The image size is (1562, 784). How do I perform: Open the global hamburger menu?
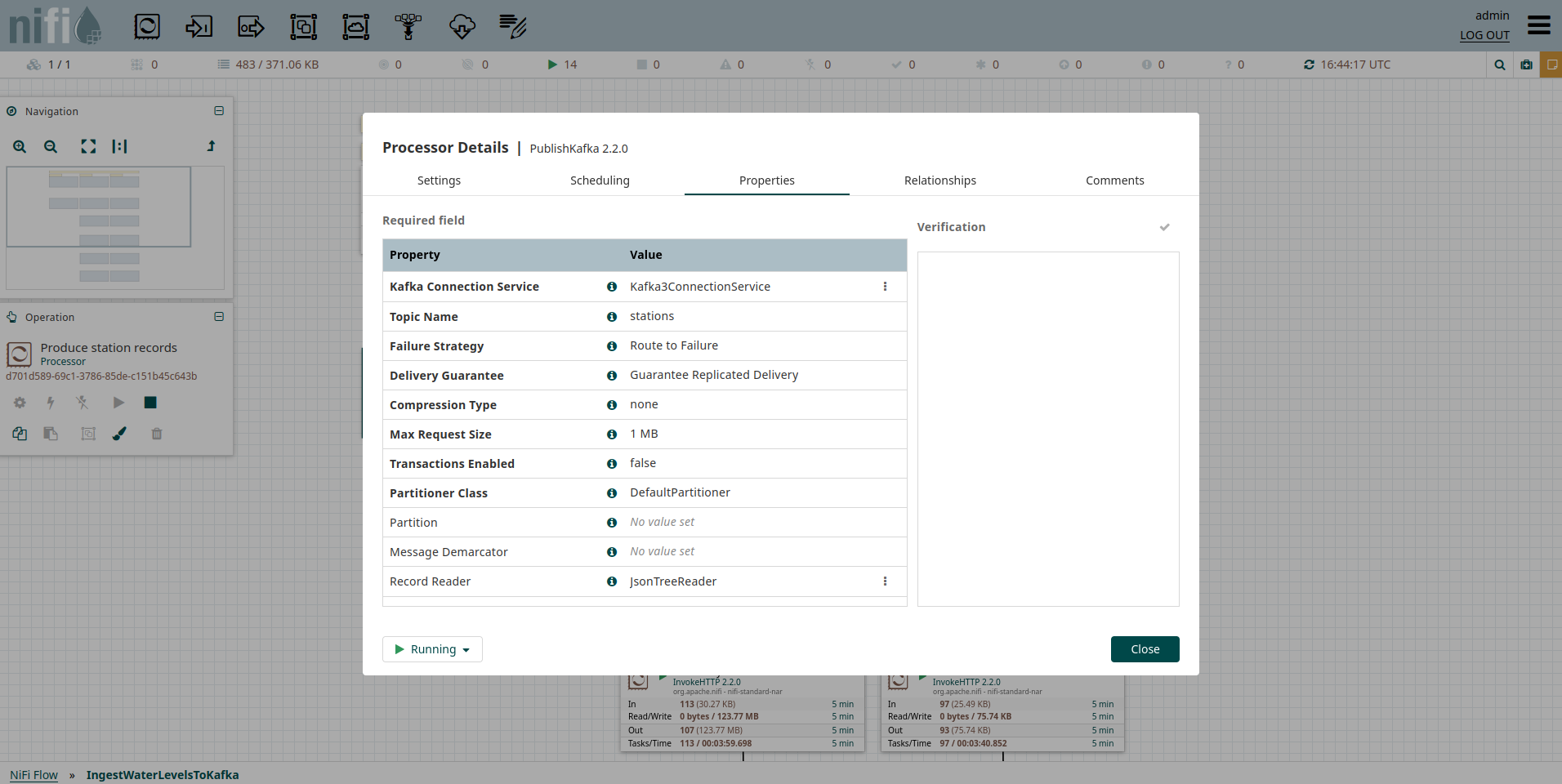(x=1538, y=25)
